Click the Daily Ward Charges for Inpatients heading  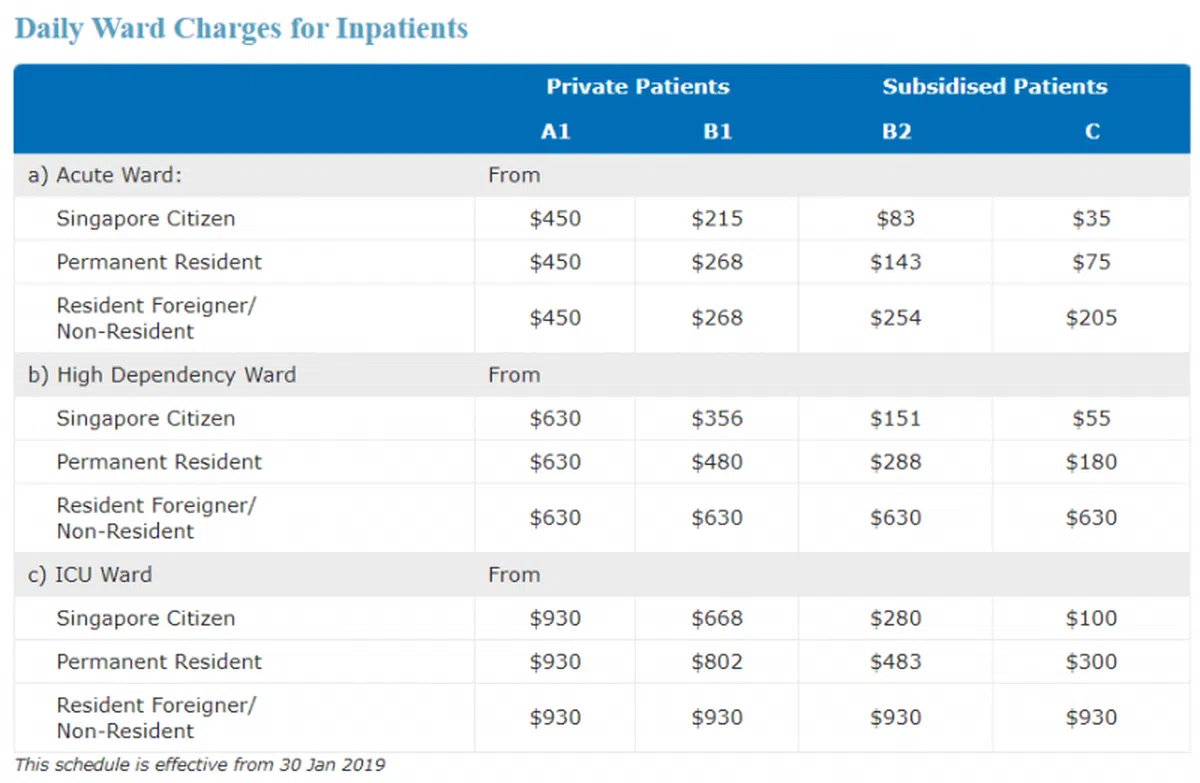click(241, 28)
